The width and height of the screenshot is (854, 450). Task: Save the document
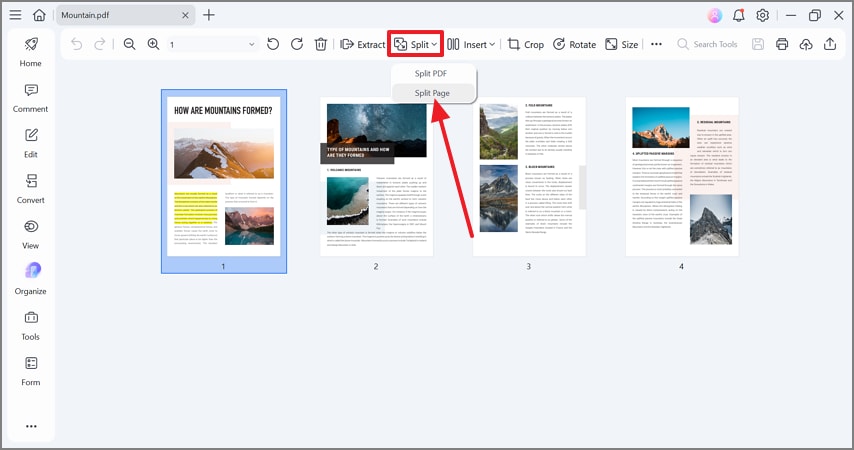pos(758,44)
